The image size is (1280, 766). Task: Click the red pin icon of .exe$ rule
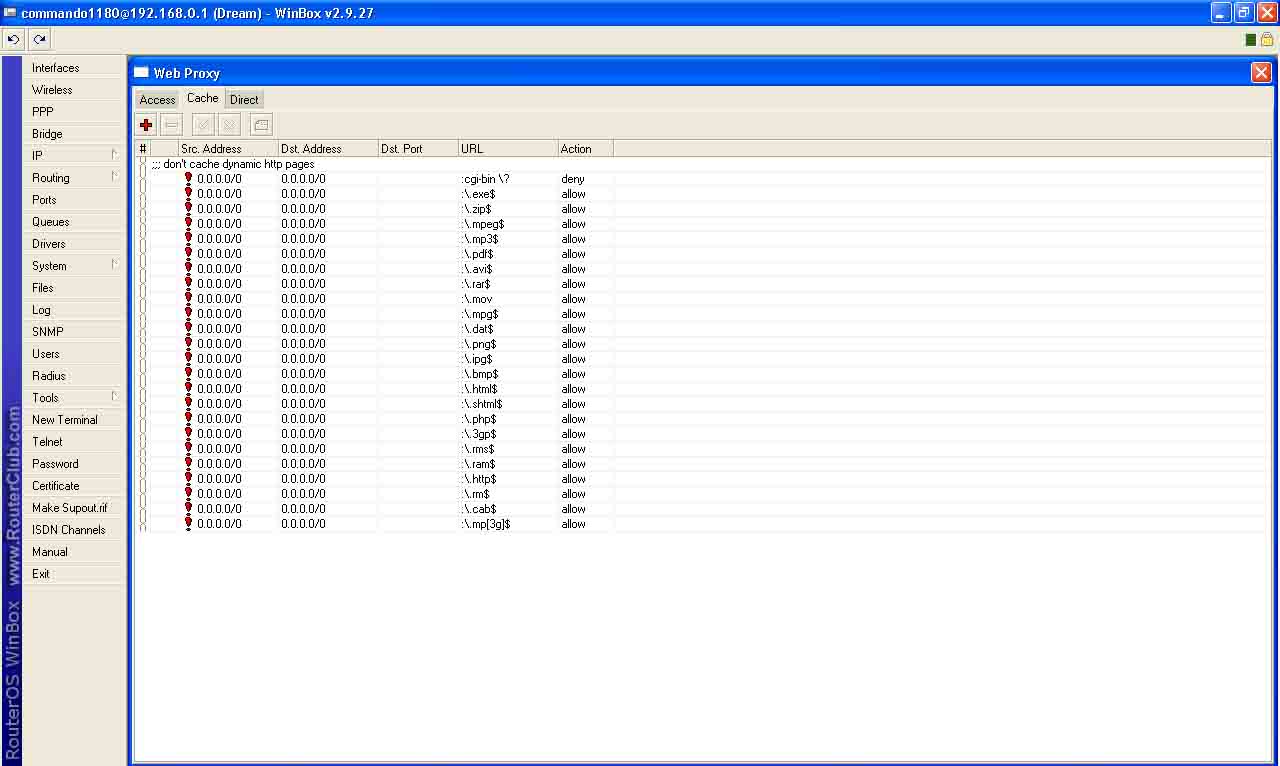188,193
